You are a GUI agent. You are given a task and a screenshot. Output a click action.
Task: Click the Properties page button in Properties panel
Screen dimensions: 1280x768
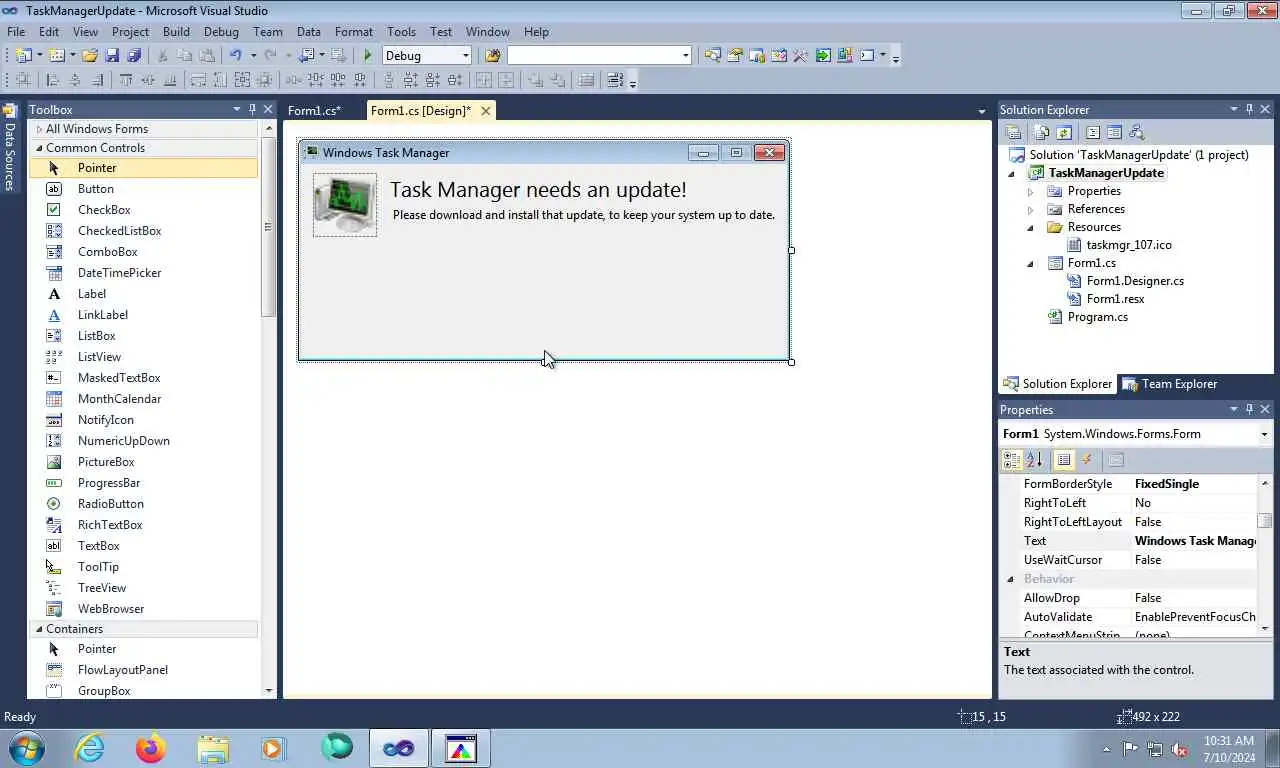coord(1116,460)
